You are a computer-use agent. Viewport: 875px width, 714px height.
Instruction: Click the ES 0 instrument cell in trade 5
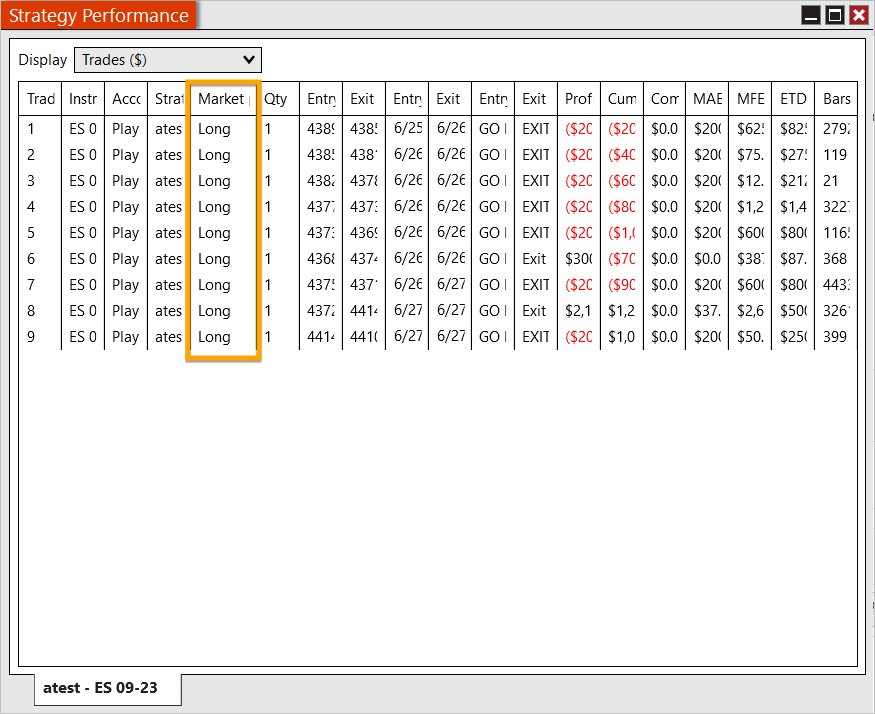(83, 233)
